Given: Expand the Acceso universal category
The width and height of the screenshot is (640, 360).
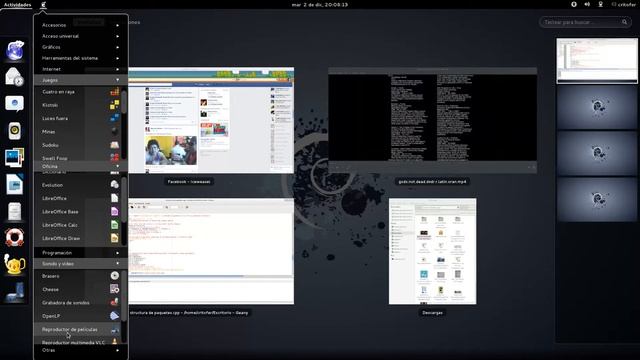Looking at the screenshot, I should [x=80, y=36].
